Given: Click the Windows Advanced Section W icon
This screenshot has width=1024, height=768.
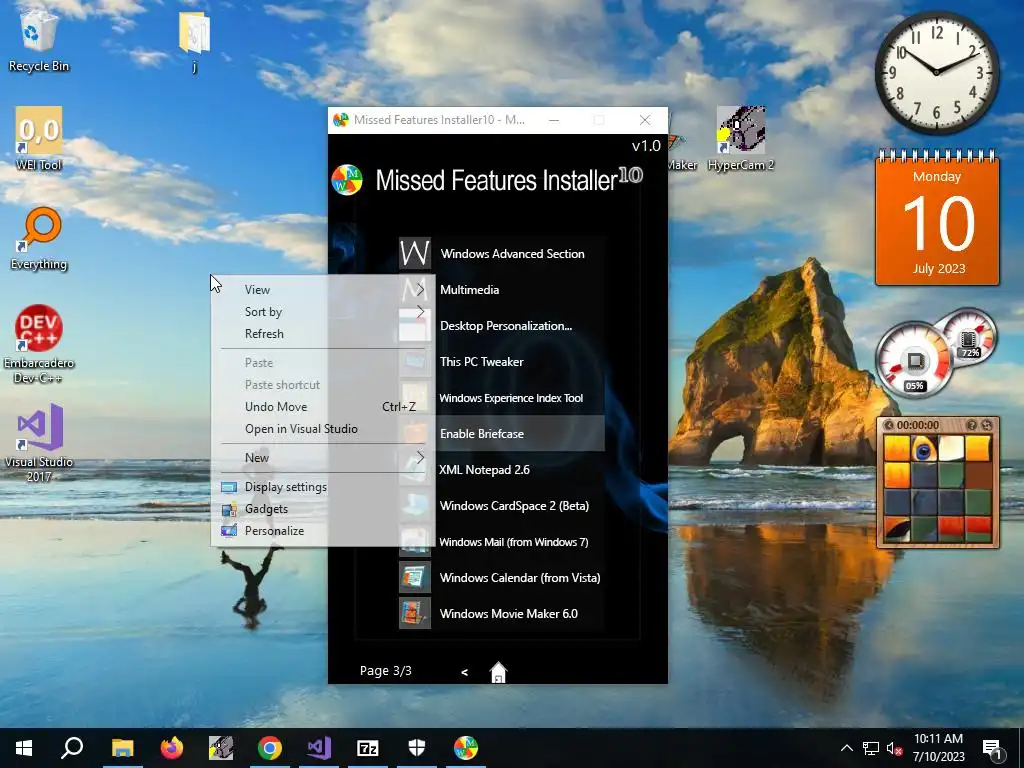Looking at the screenshot, I should (x=415, y=253).
